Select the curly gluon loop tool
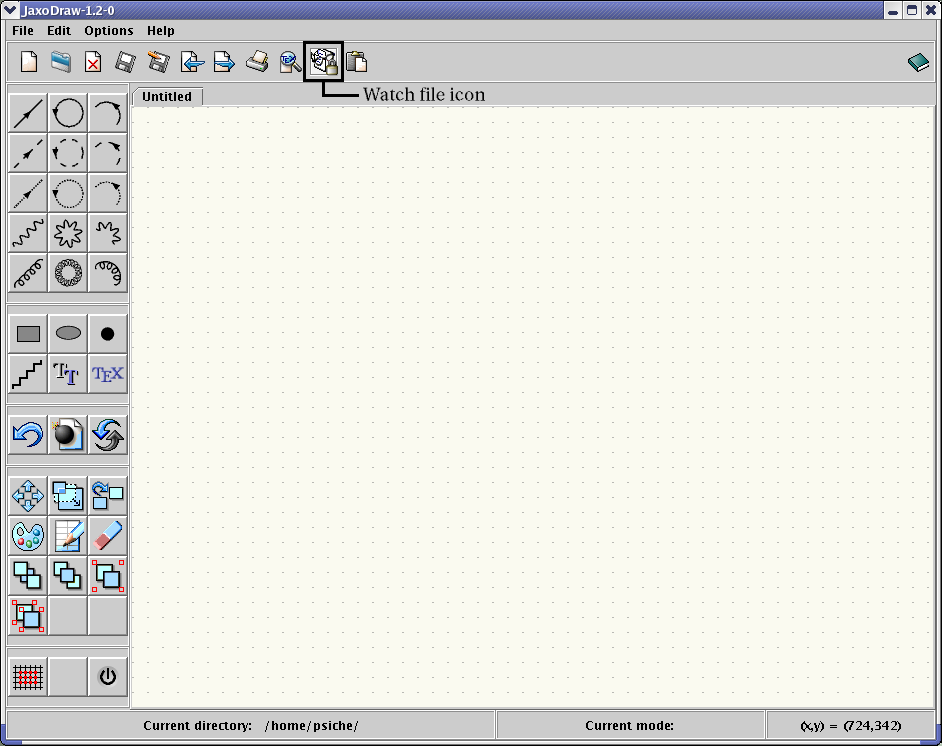This screenshot has height=746, width=942. [68, 273]
